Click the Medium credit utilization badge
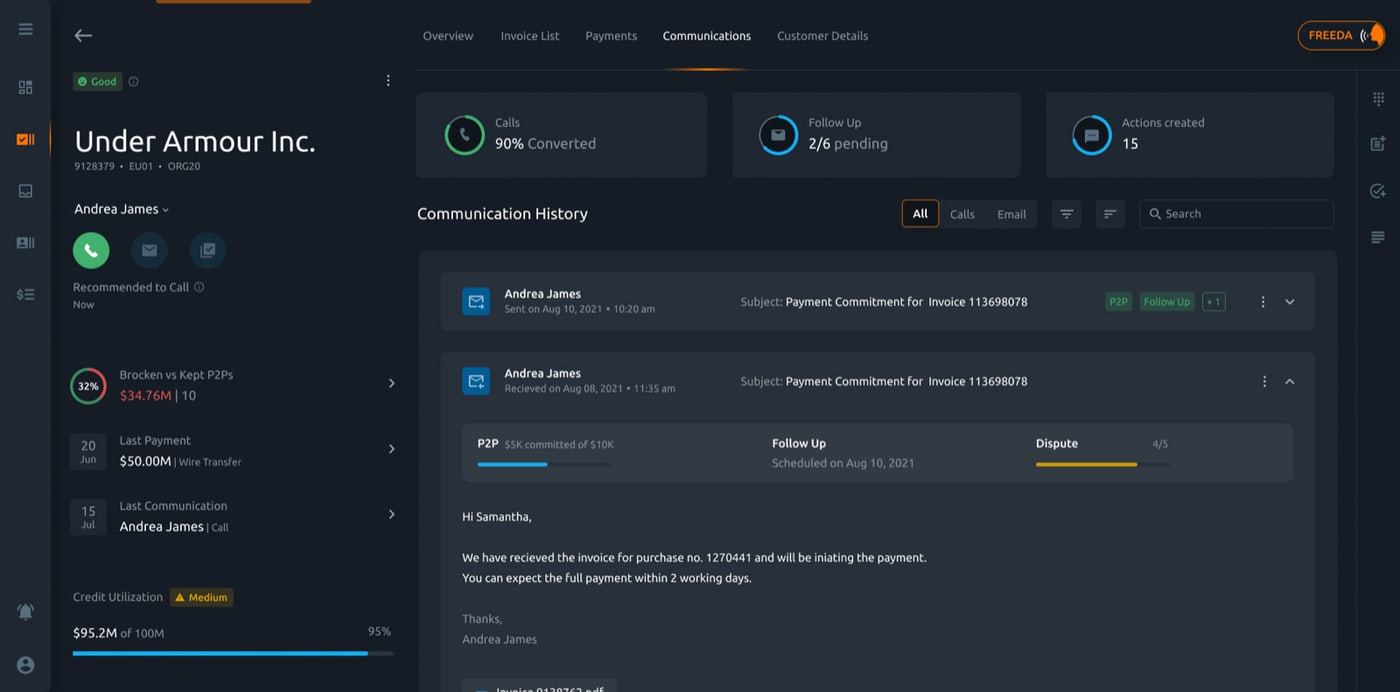Viewport: 1400px width, 692px height. [x=201, y=597]
